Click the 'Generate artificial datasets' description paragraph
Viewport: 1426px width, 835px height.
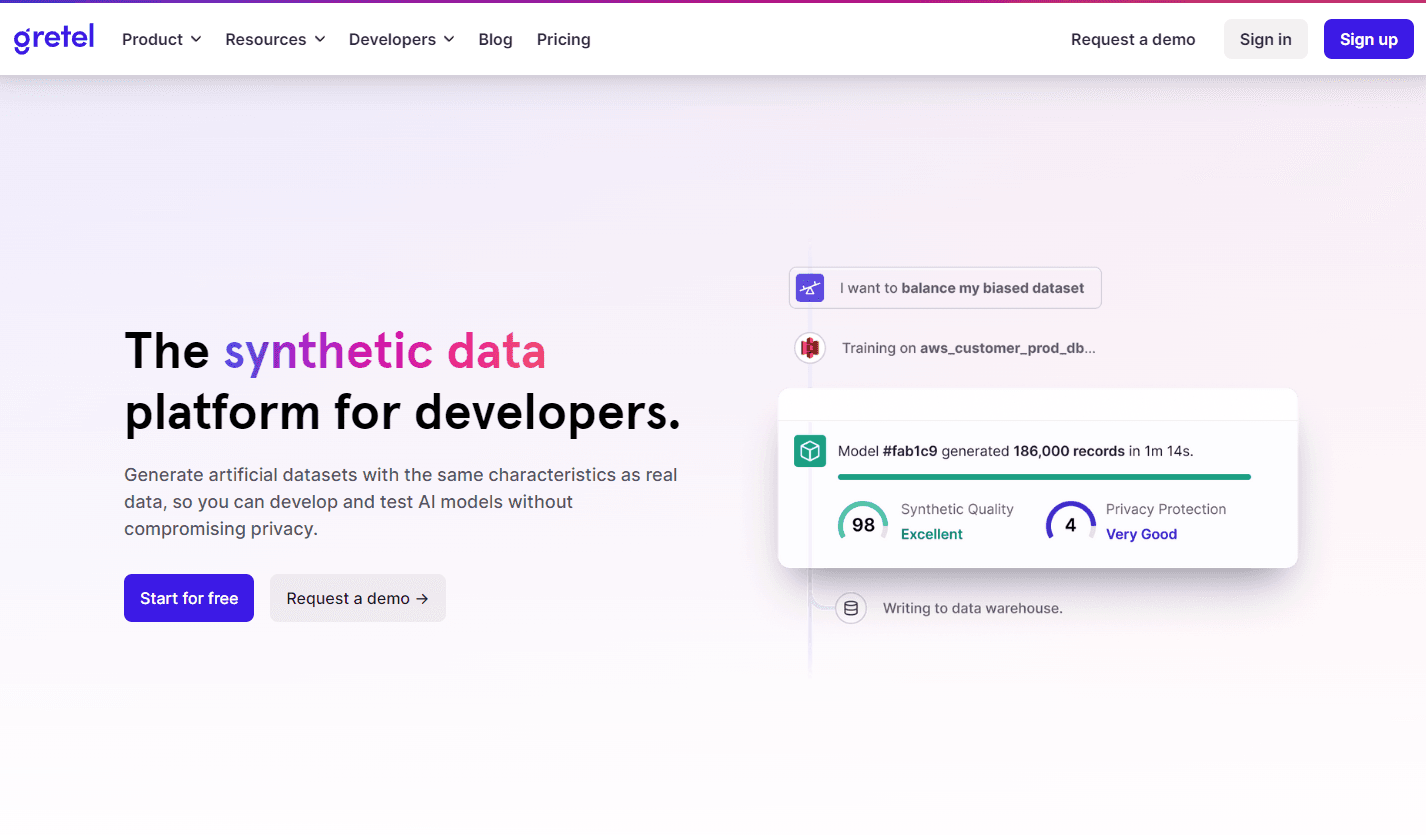point(401,502)
